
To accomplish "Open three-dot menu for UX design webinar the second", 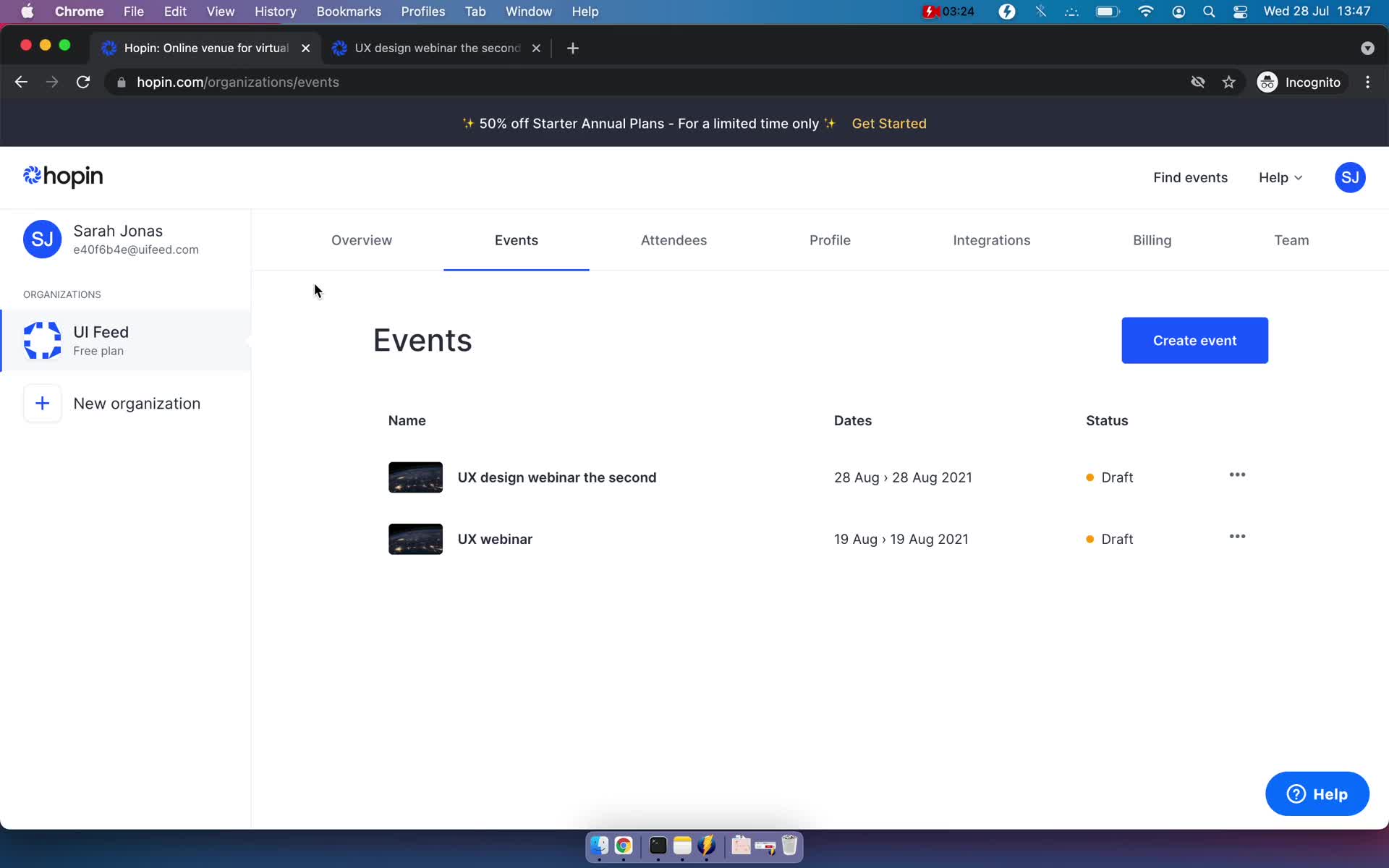I will 1237,475.
